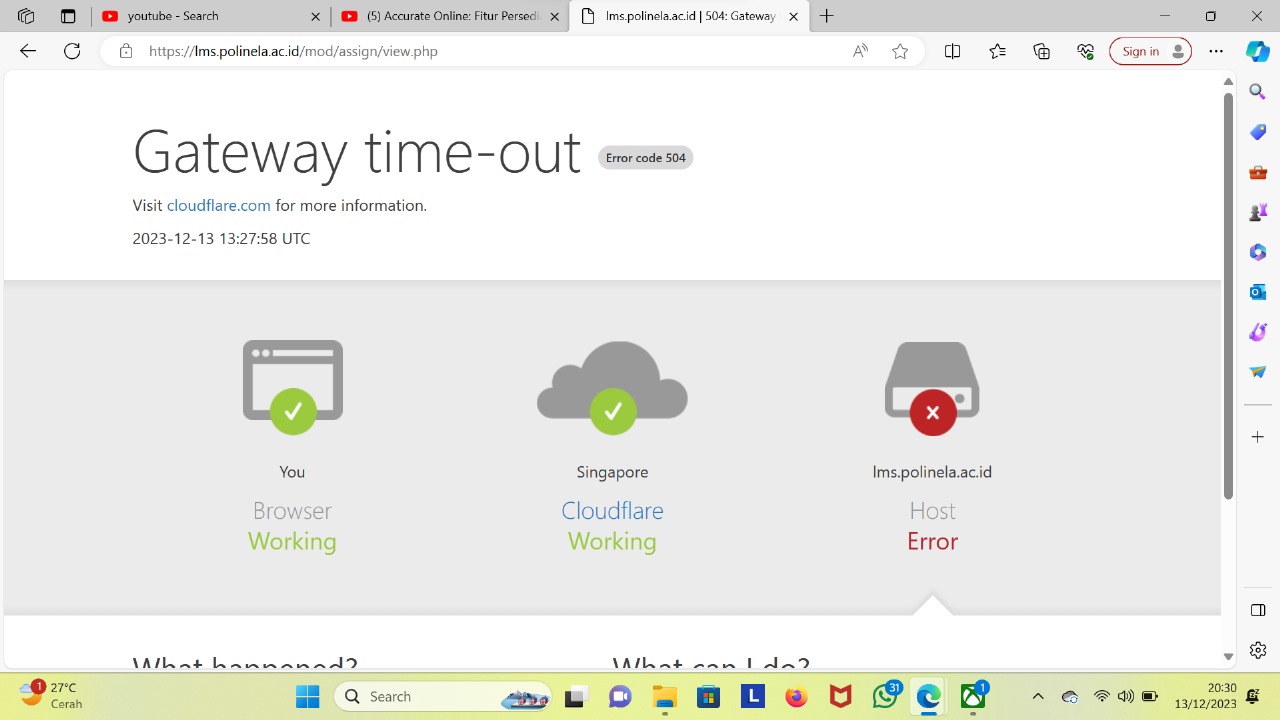Open Wi-Fi network tray icon
Screen dimensions: 1280x720
coord(1102,696)
